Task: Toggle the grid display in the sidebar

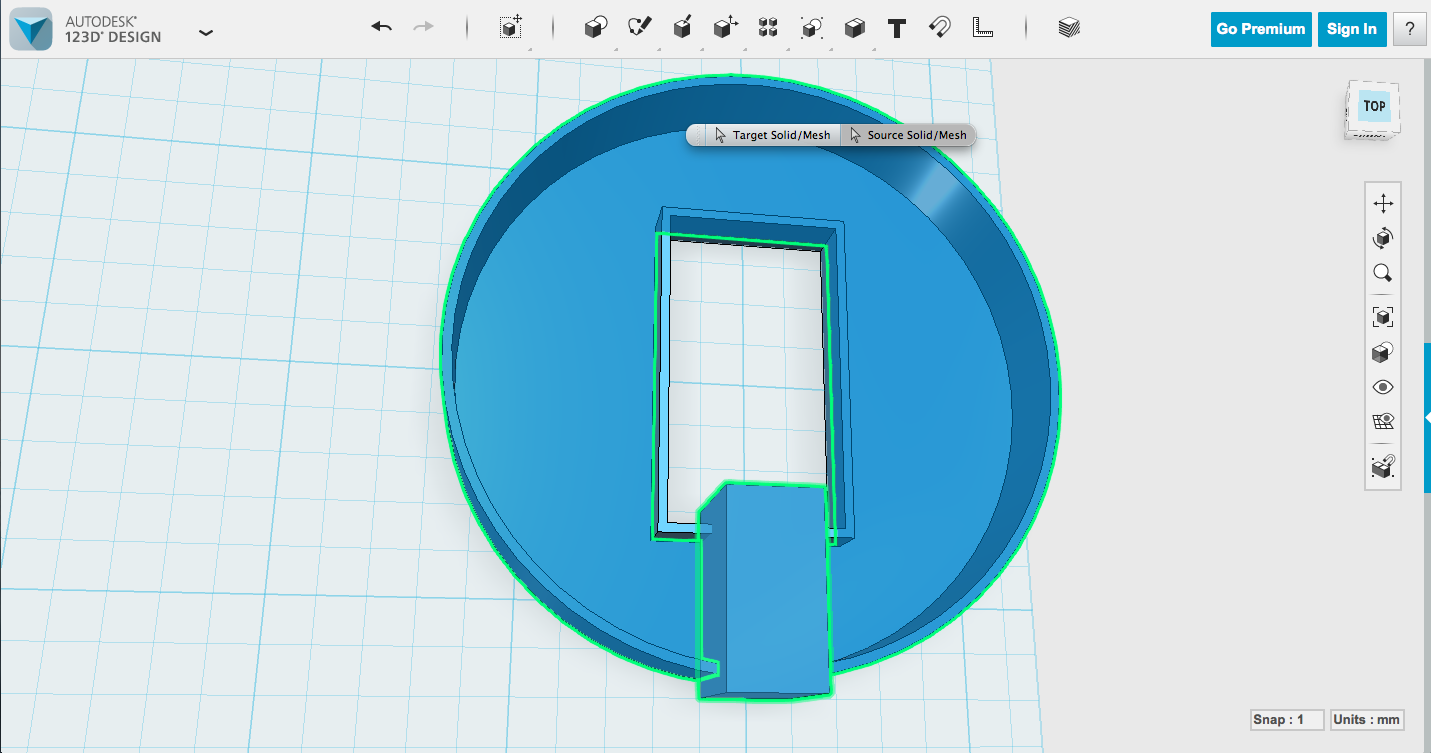Action: coord(1382,421)
